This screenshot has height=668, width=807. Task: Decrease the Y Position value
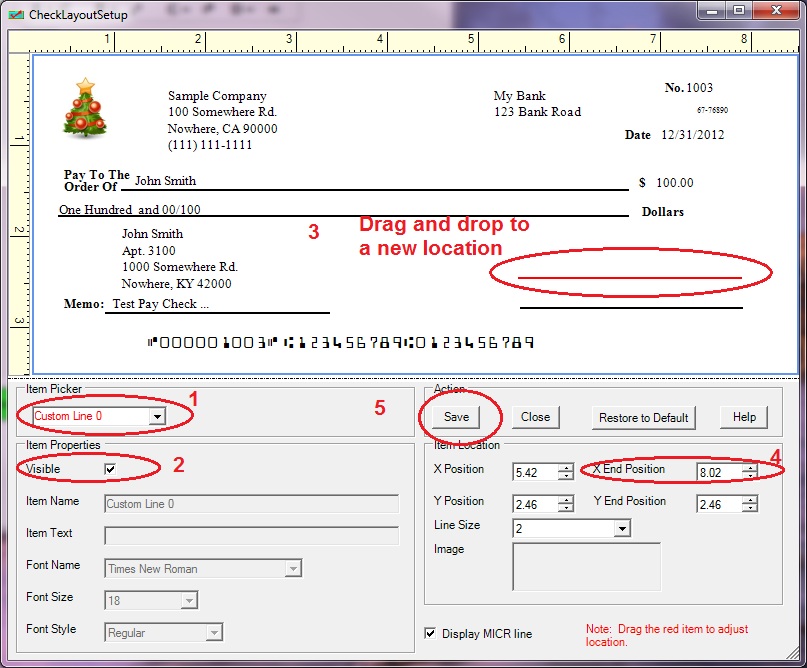566,509
